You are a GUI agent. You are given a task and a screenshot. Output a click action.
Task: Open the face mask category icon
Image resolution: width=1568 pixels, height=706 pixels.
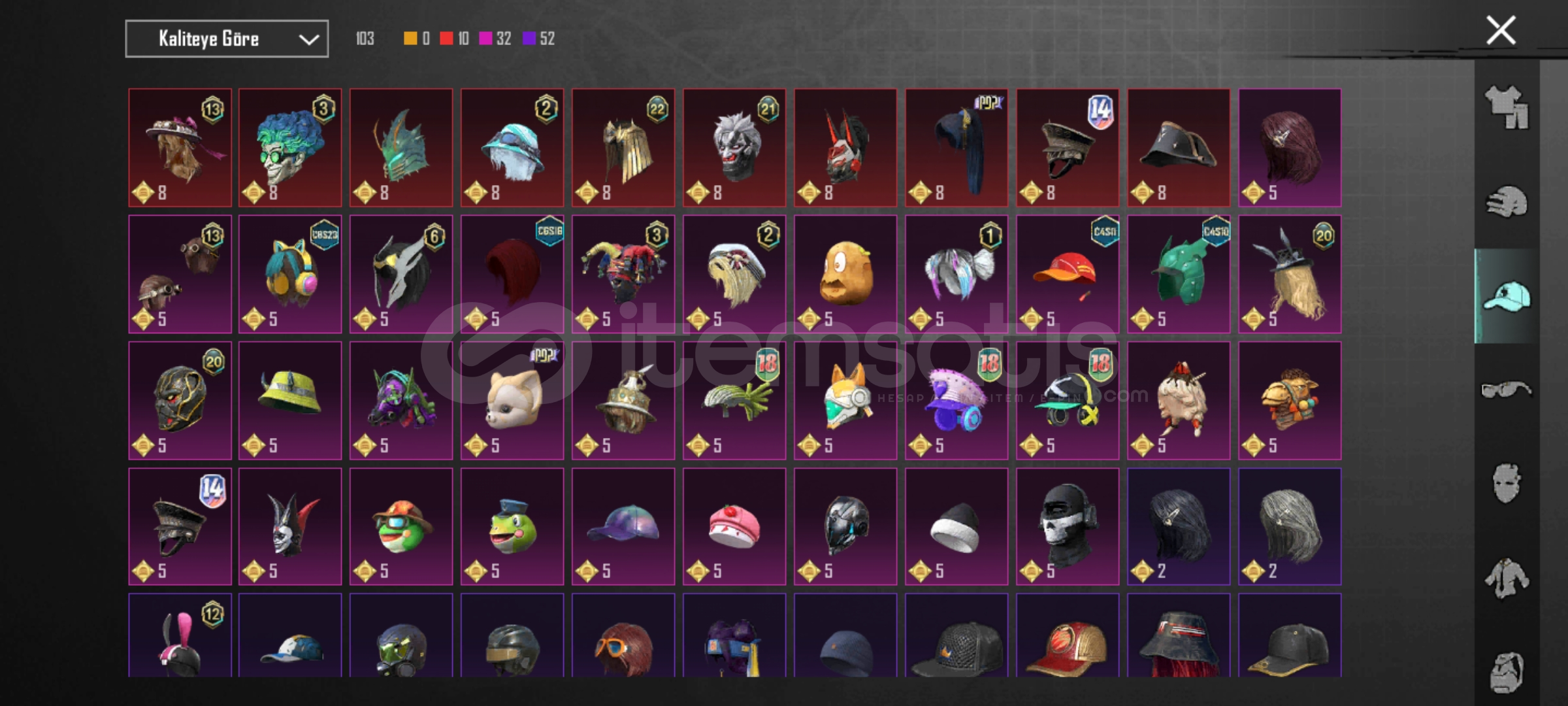click(x=1507, y=483)
